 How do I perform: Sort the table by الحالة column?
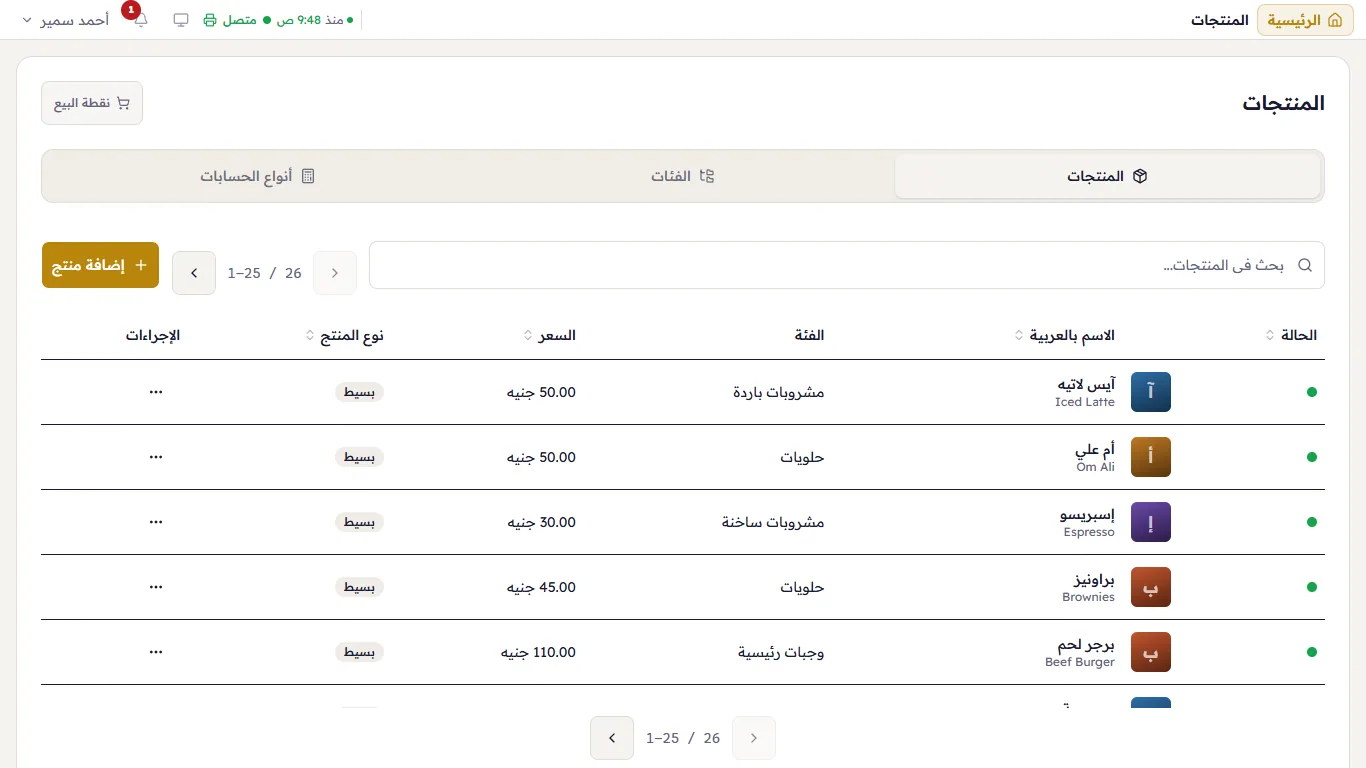click(x=1291, y=335)
